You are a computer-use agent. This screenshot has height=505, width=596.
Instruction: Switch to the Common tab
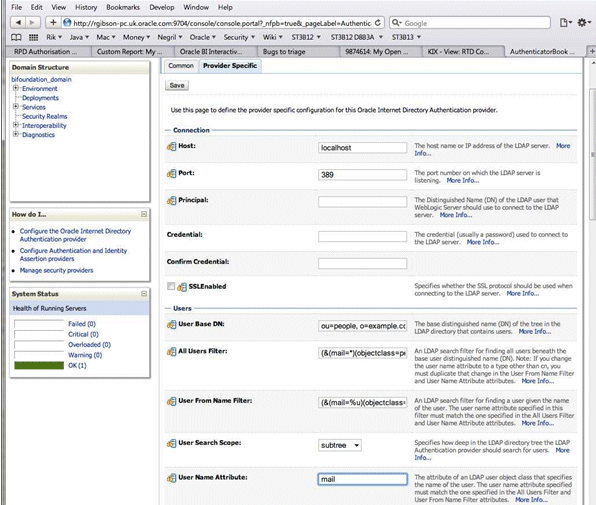pyautogui.click(x=181, y=66)
